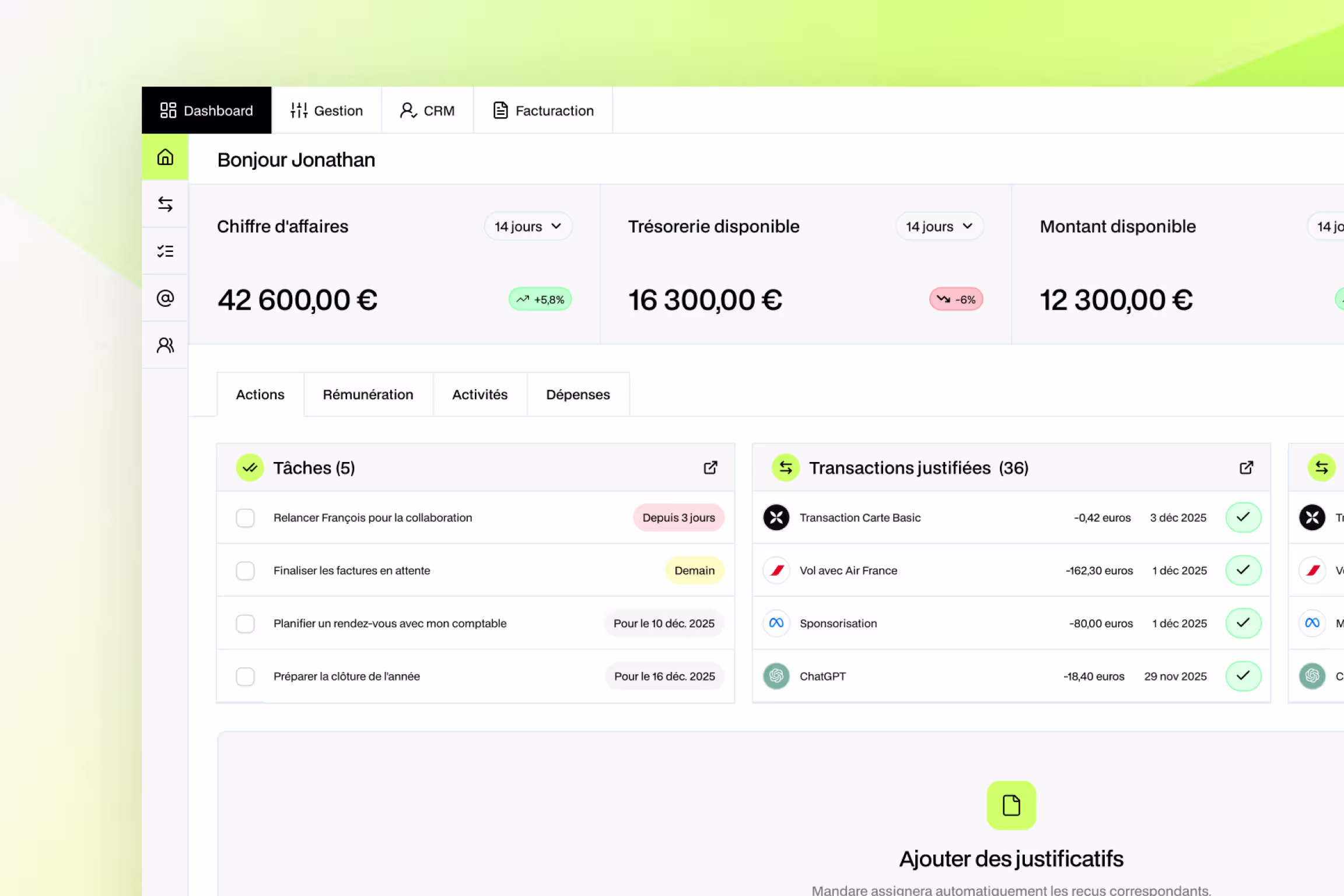Click the home icon in sidebar
1344x896 pixels.
click(x=165, y=157)
